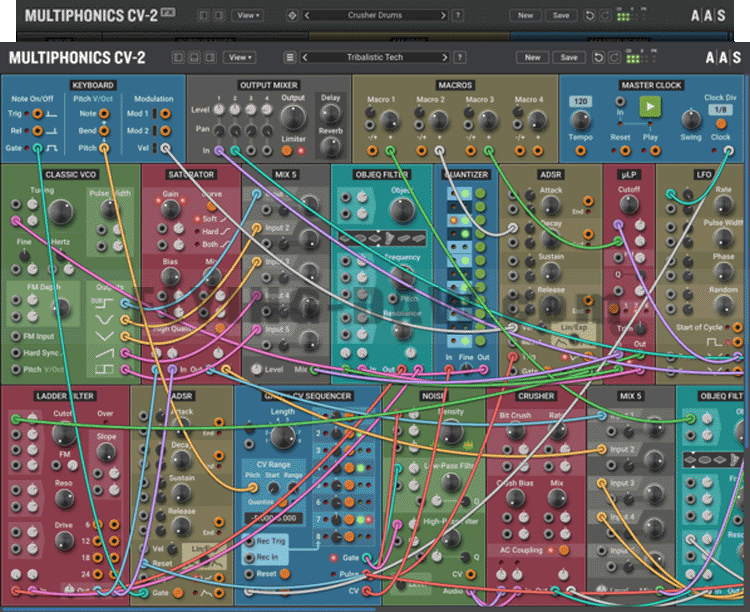750x612 pixels.
Task: Click the redo icon in front window
Action: (x=614, y=57)
